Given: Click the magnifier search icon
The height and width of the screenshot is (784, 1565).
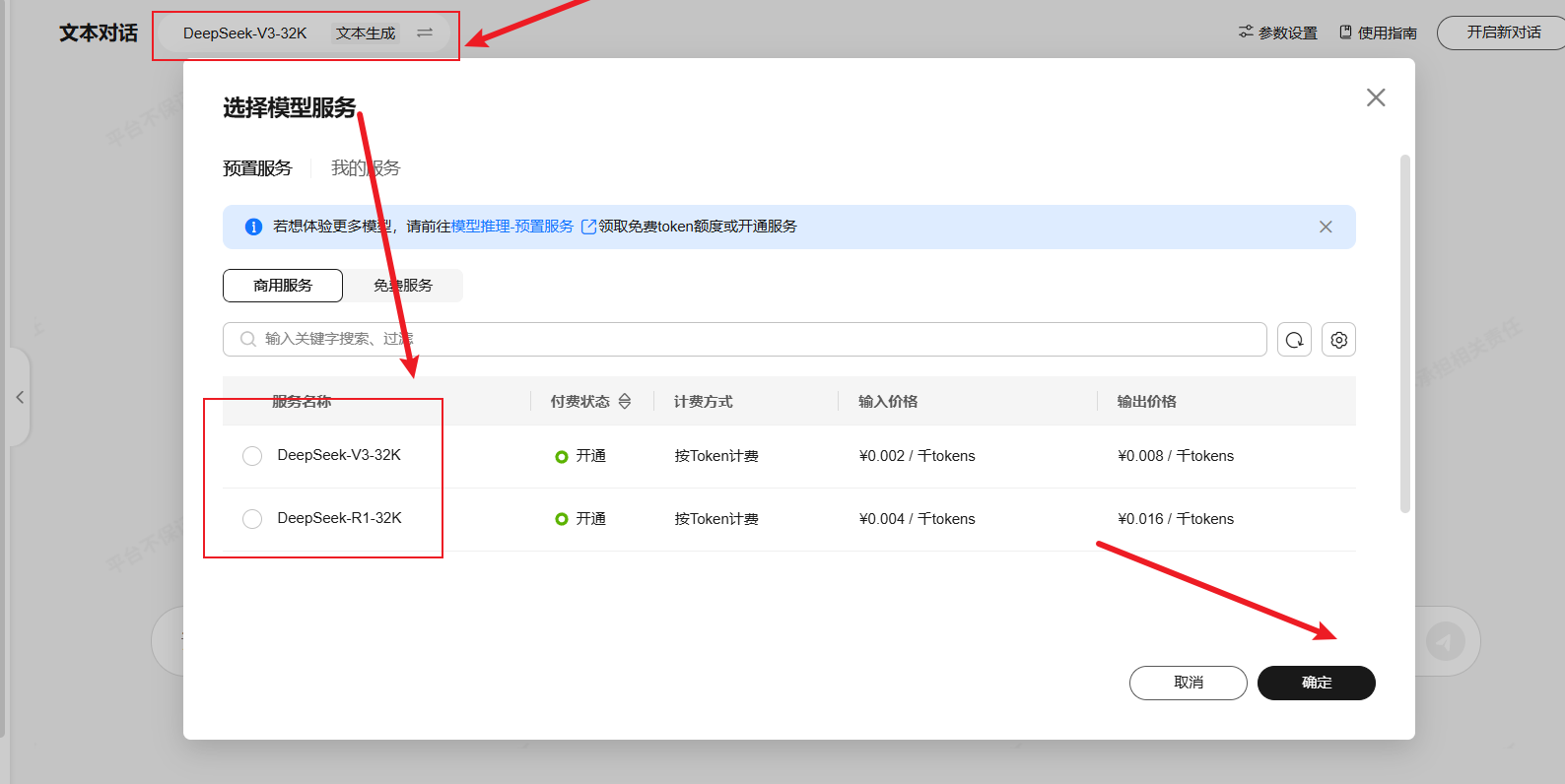Looking at the screenshot, I should click(x=248, y=339).
